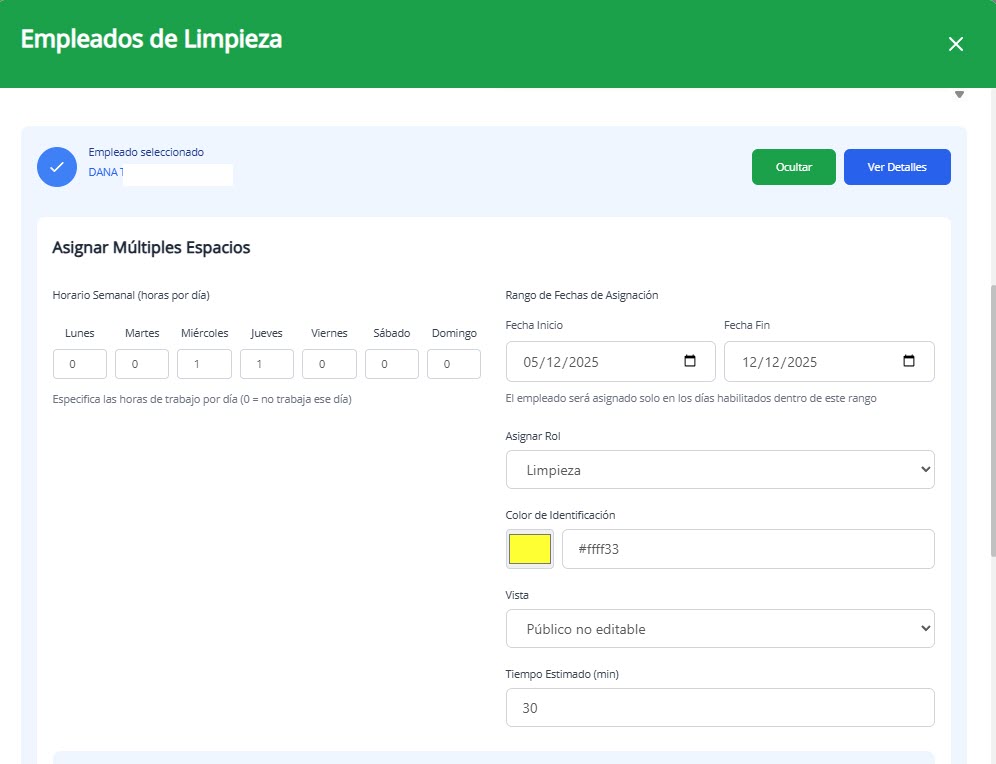The height and width of the screenshot is (764, 996).
Task: Click the Domingo hours input
Action: 454,364
